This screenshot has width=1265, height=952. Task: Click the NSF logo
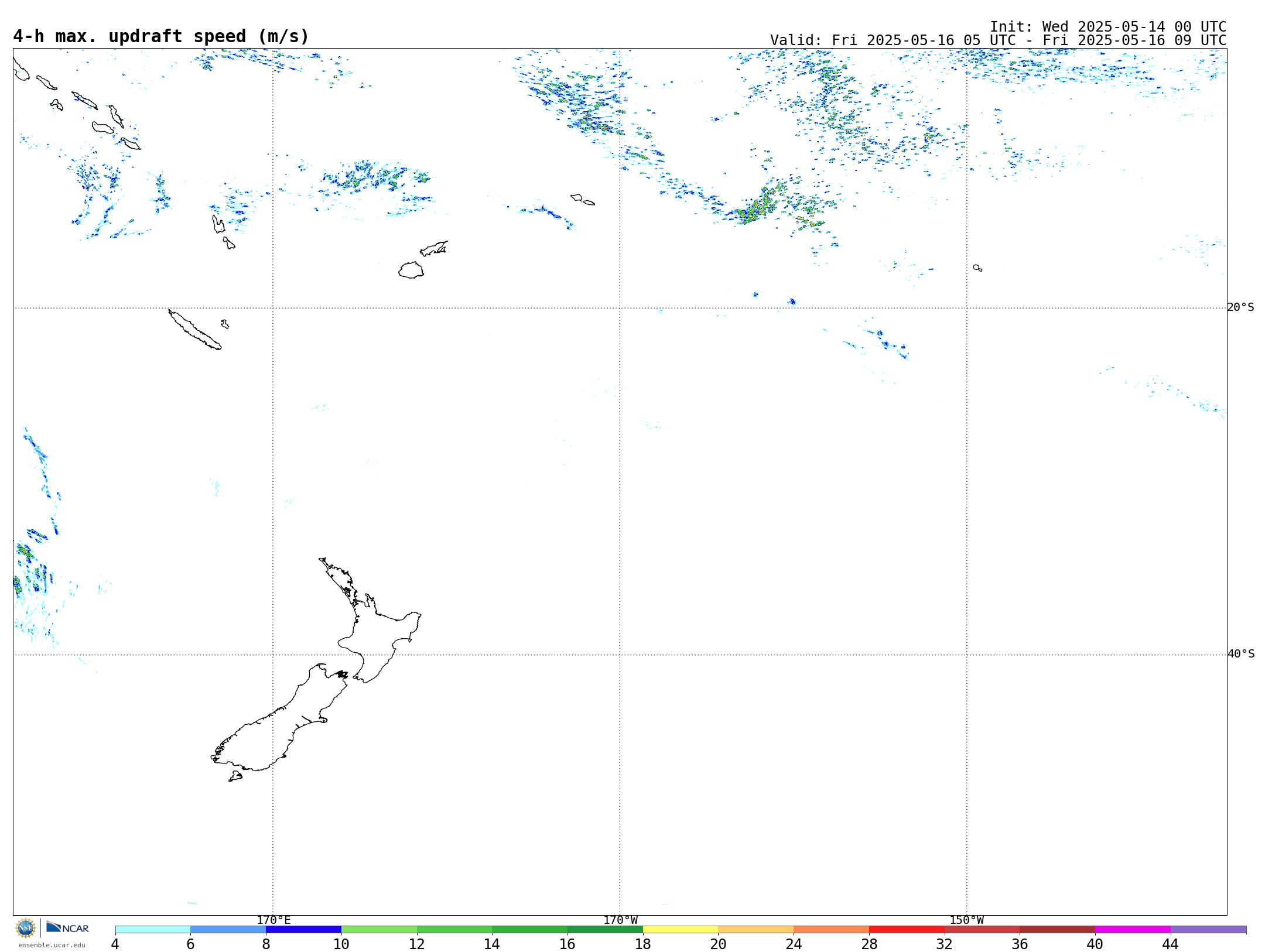(x=26, y=928)
